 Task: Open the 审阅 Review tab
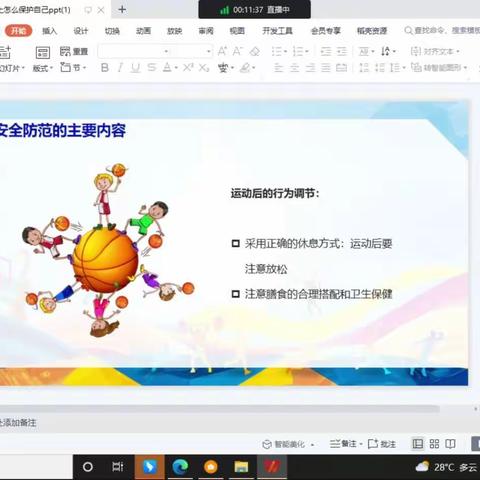[206, 31]
